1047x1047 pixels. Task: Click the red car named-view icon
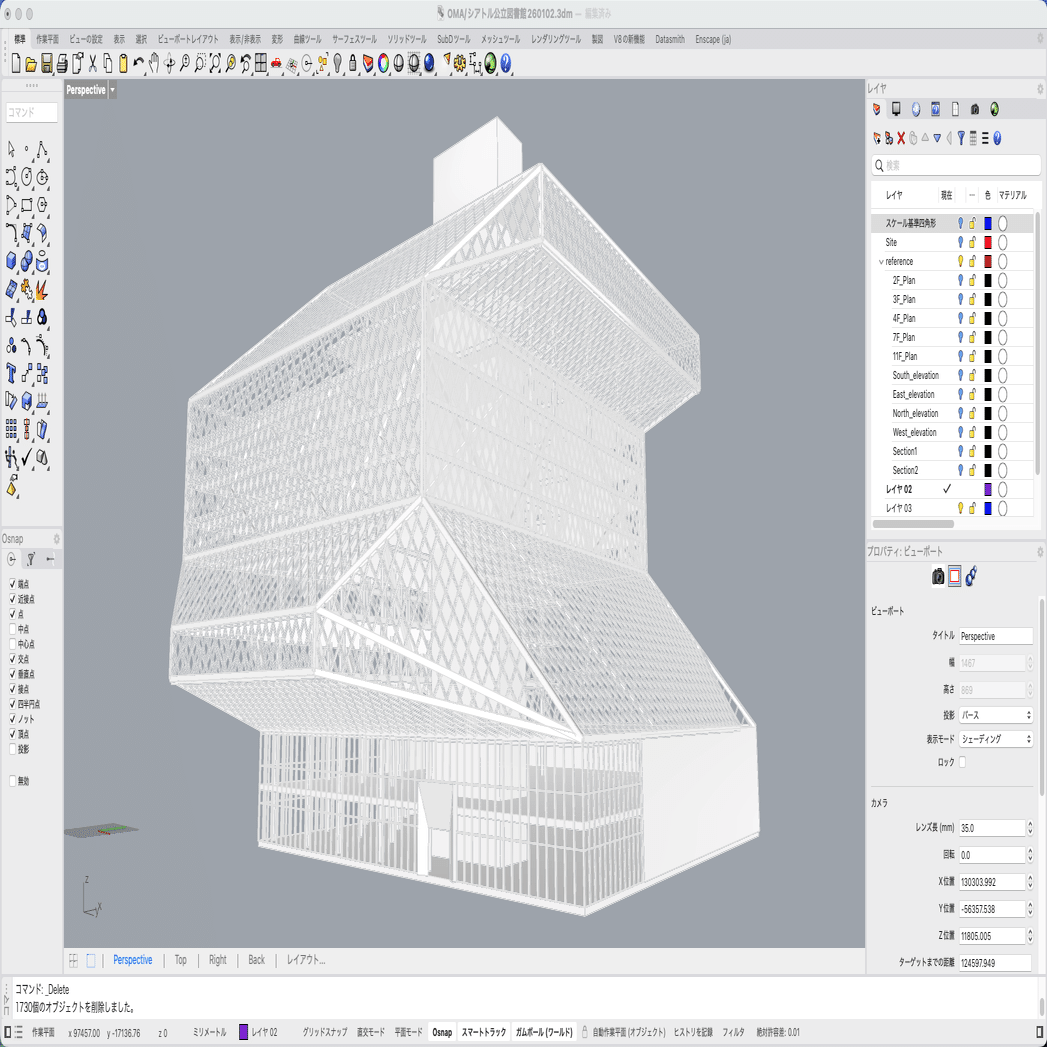tap(276, 64)
